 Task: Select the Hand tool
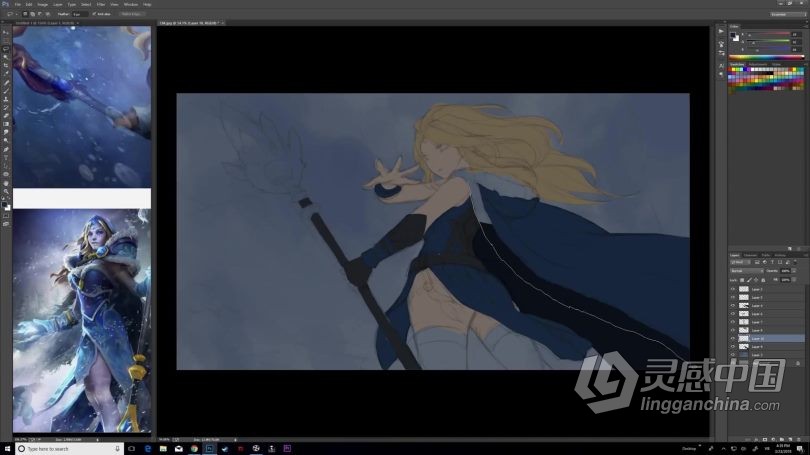click(6, 183)
